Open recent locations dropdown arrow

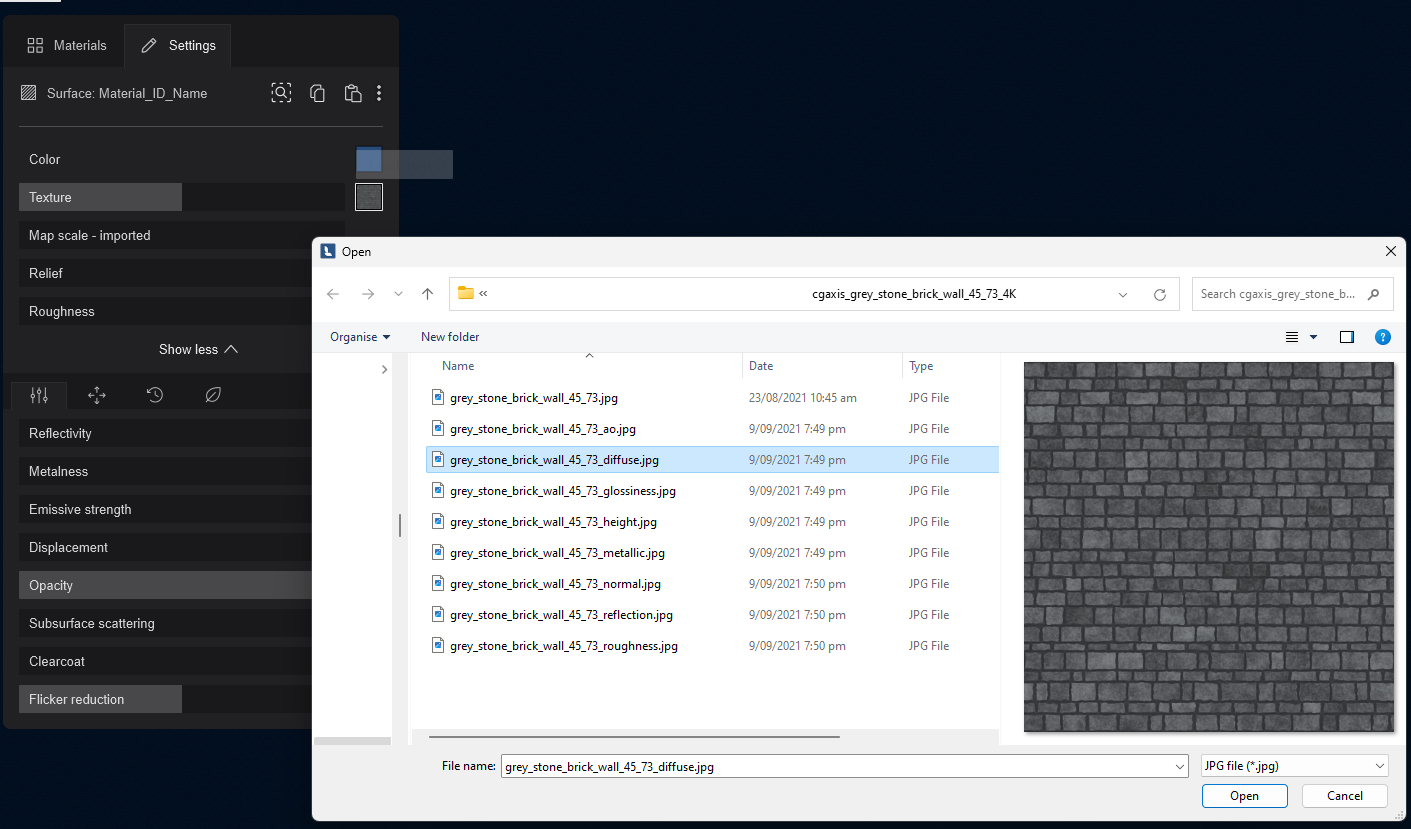(398, 295)
